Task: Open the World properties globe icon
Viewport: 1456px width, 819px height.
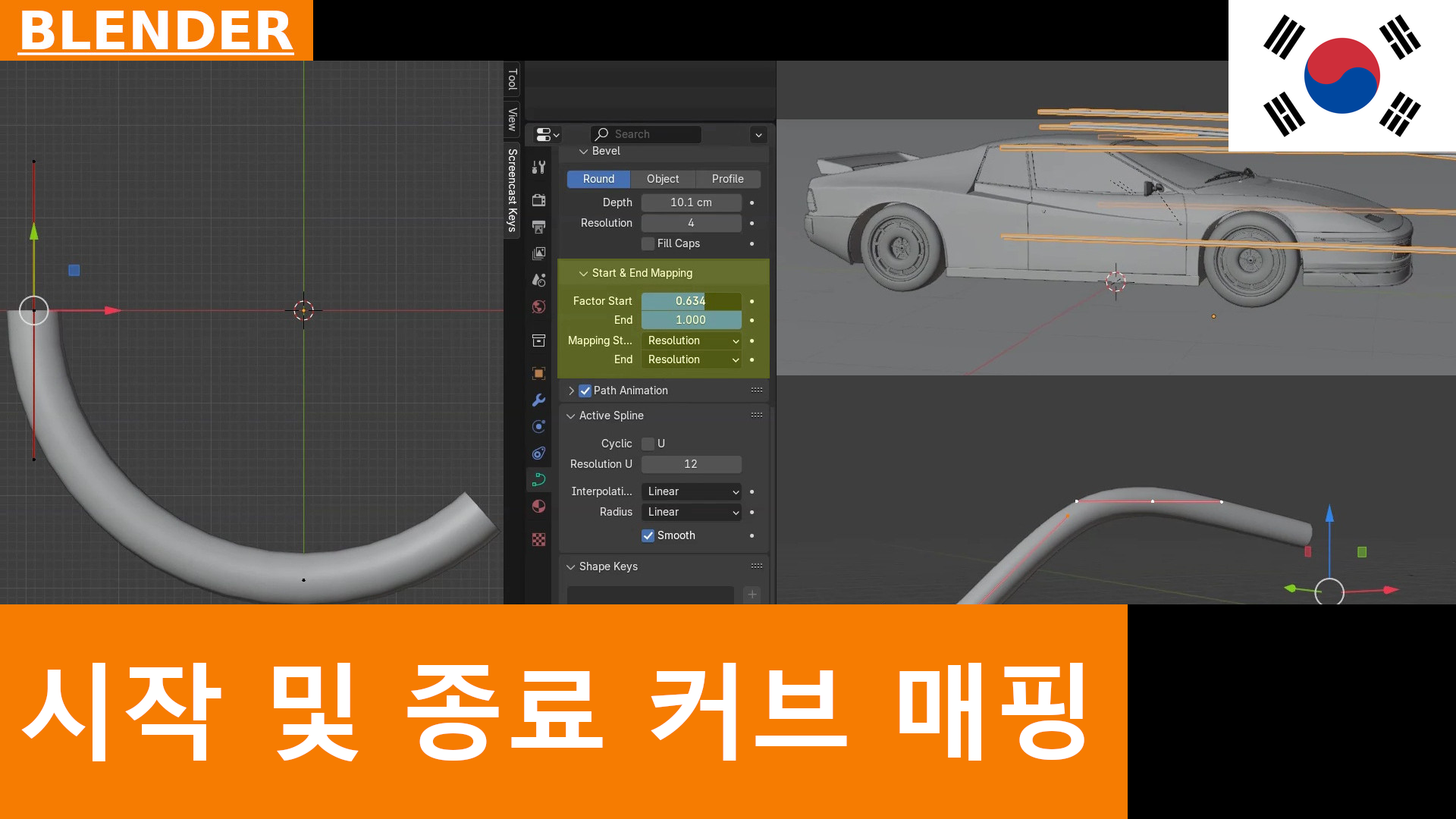Action: point(539,306)
